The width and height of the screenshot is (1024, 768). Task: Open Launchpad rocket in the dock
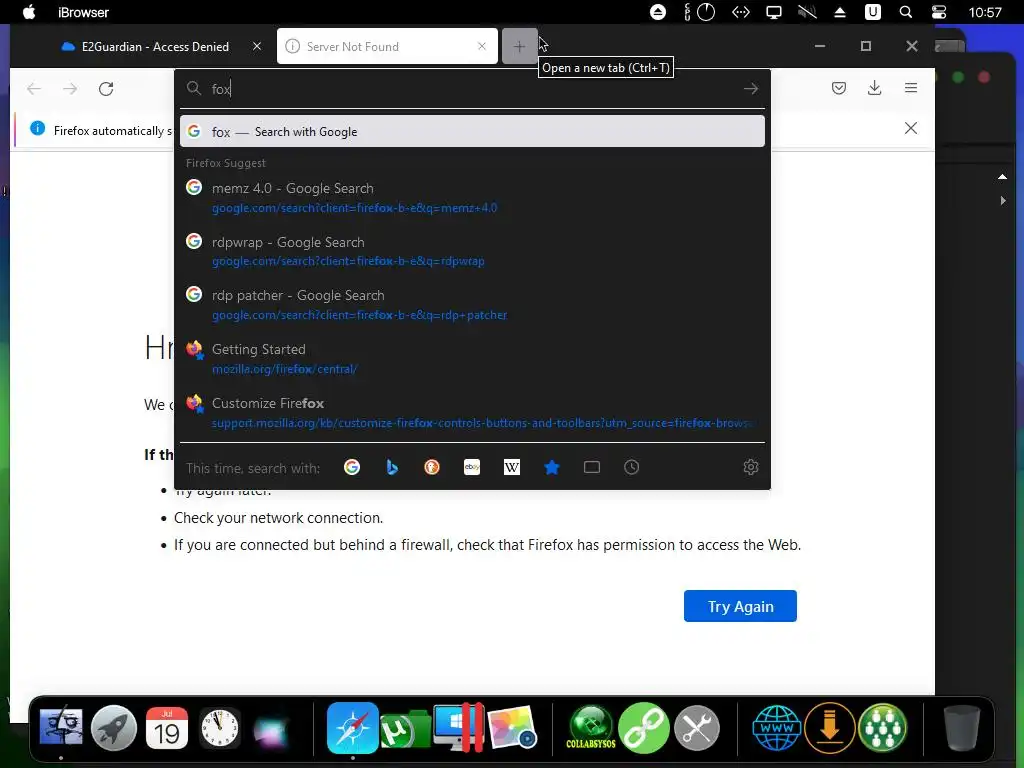(x=114, y=727)
